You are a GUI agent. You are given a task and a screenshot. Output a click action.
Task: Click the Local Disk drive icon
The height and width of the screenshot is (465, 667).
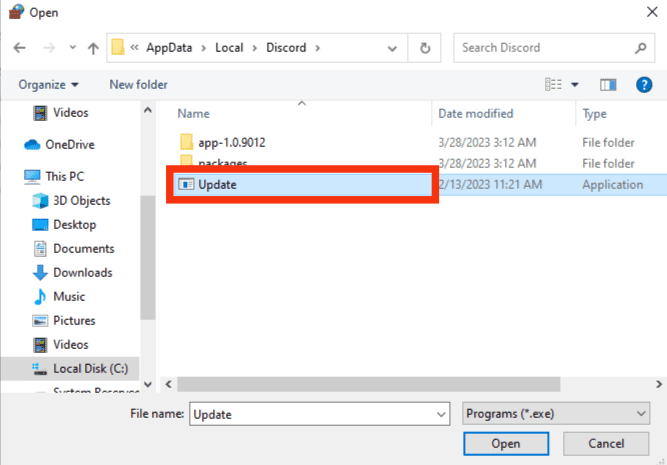pyautogui.click(x=40, y=369)
